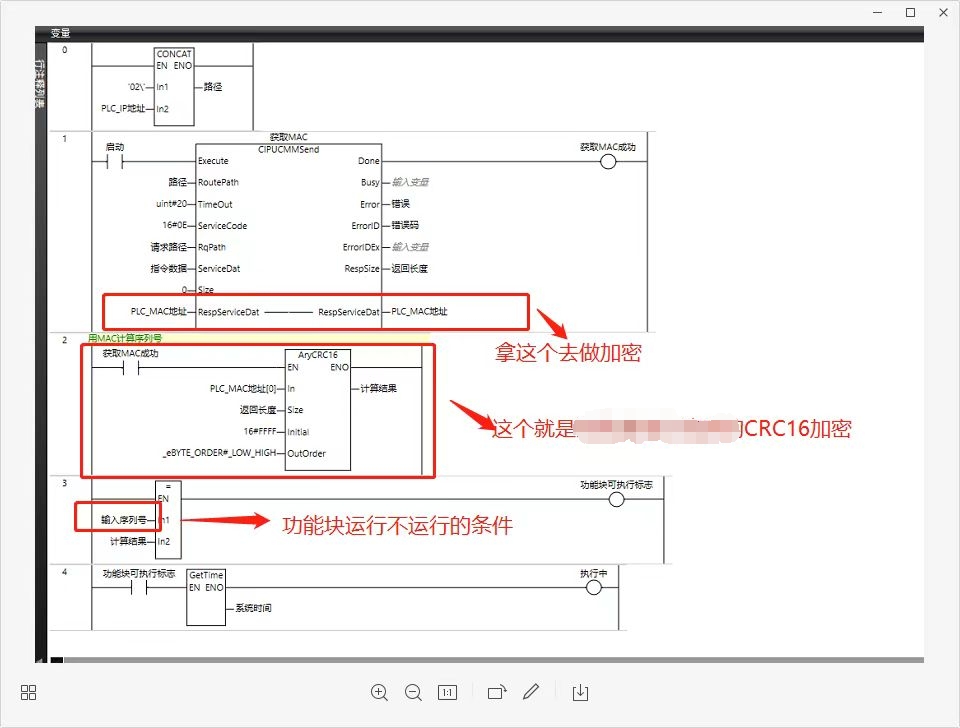The height and width of the screenshot is (728, 960).
Task: Save the image with download icon
Action: pyautogui.click(x=581, y=692)
